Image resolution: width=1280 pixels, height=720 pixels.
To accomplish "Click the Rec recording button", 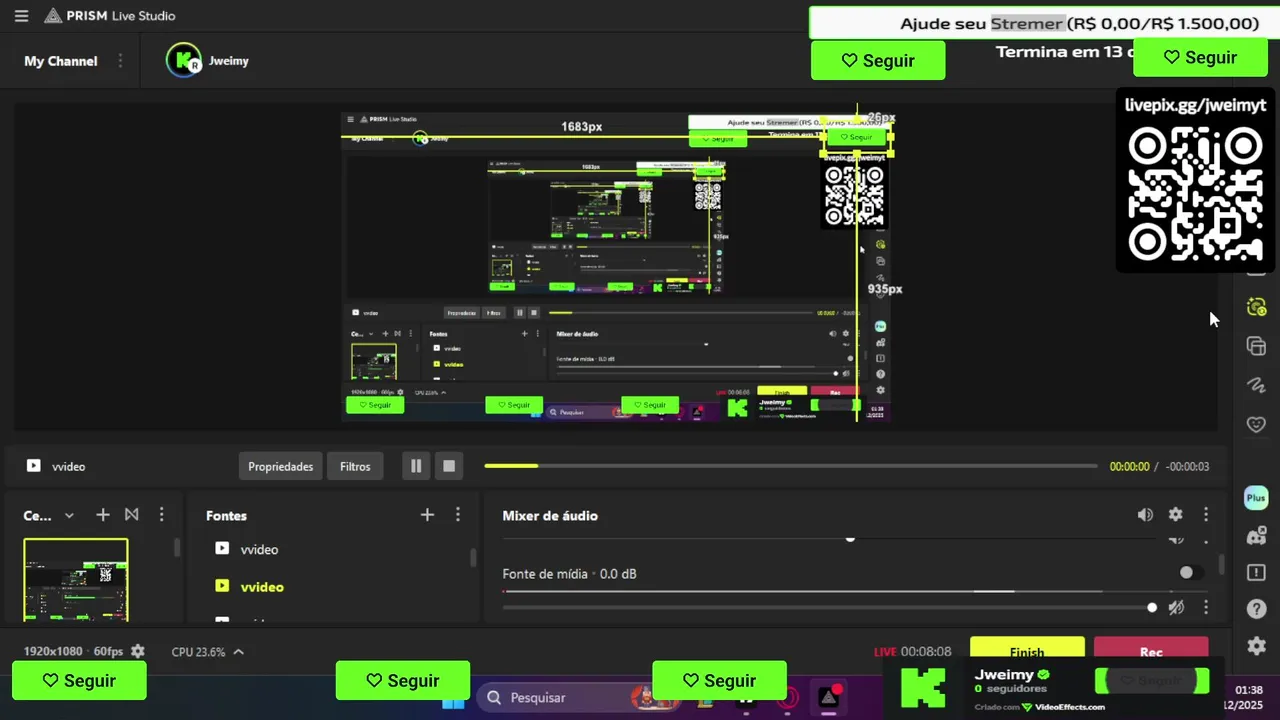I will 1151,649.
